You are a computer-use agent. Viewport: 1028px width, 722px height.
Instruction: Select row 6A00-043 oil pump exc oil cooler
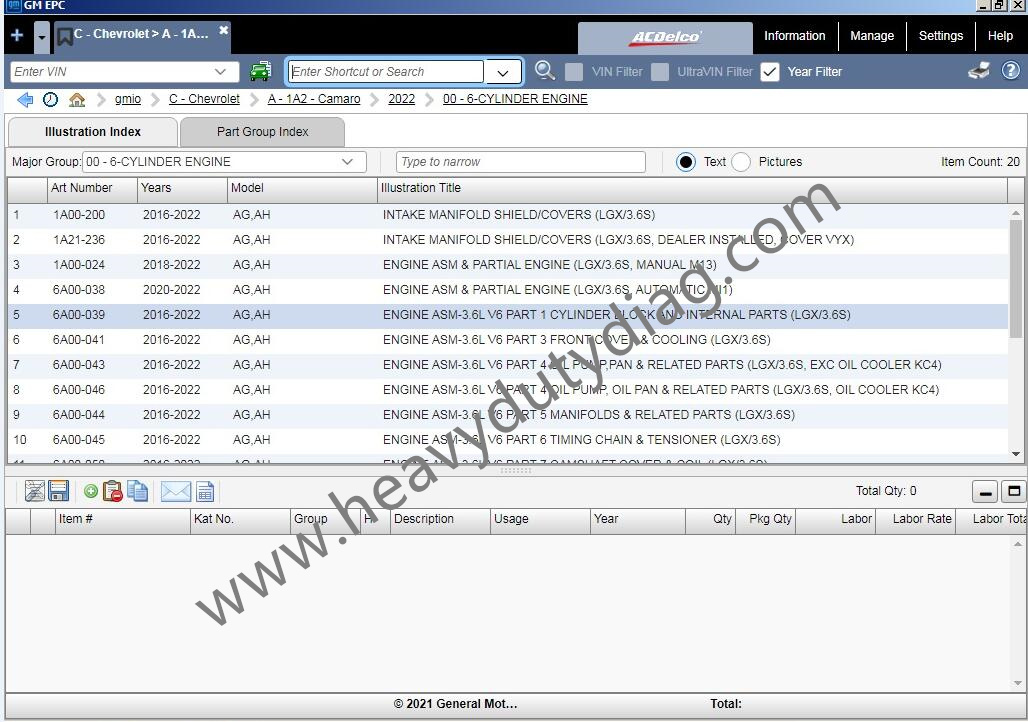pyautogui.click(x=508, y=365)
